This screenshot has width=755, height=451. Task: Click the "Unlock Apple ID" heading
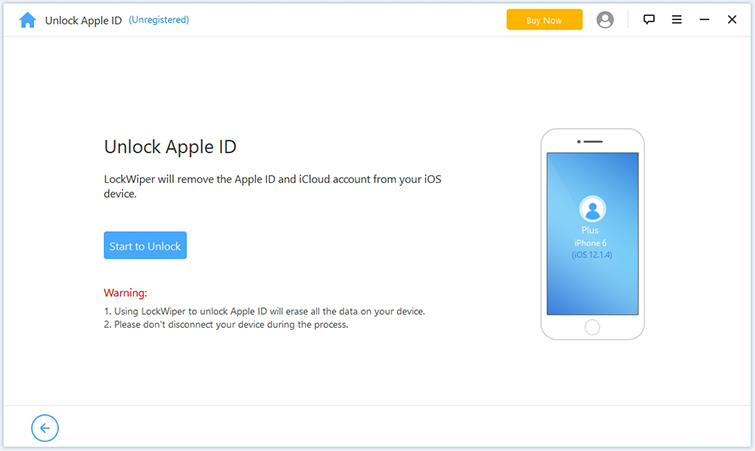point(170,147)
